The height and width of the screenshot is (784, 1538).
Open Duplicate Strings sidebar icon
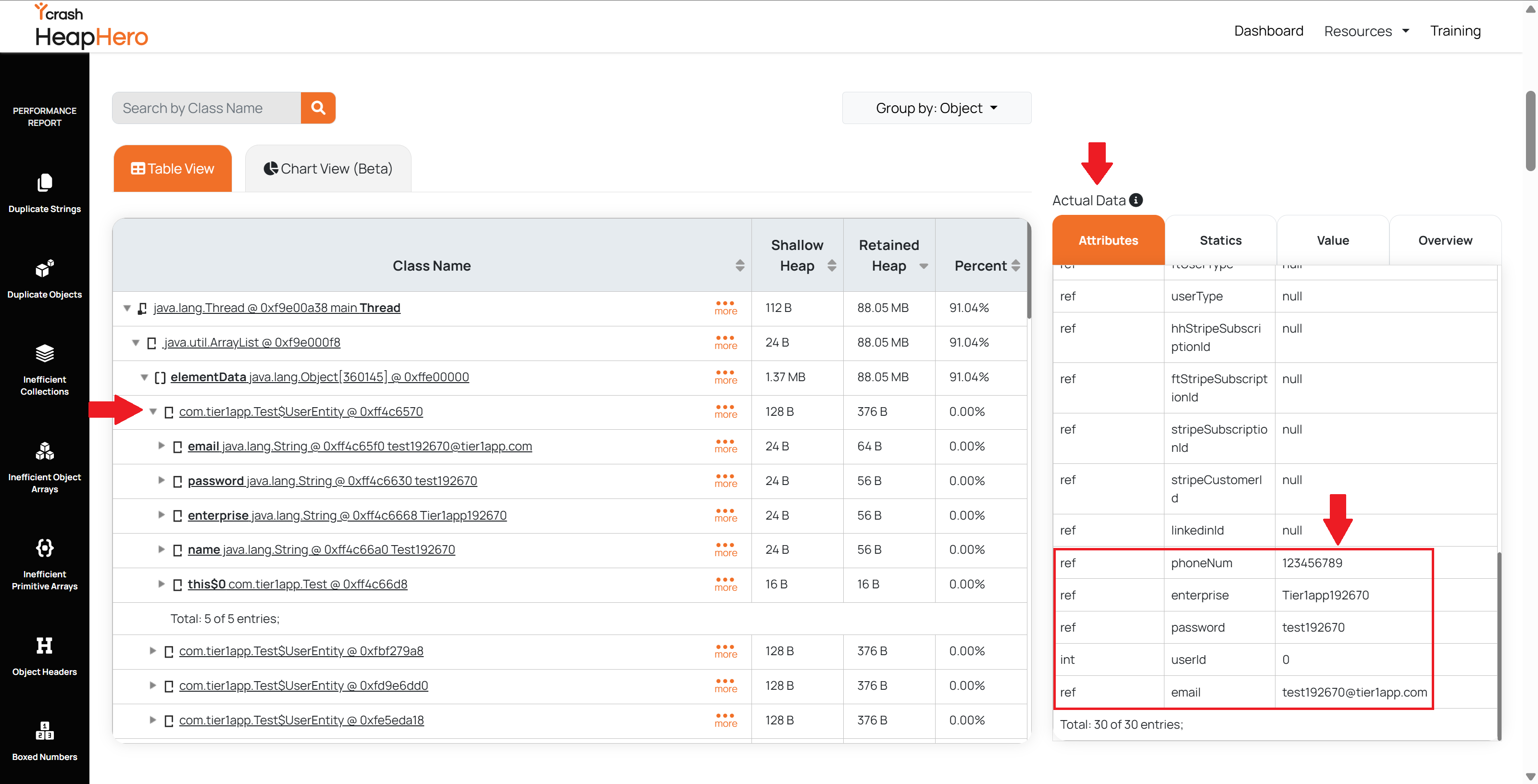coord(45,183)
